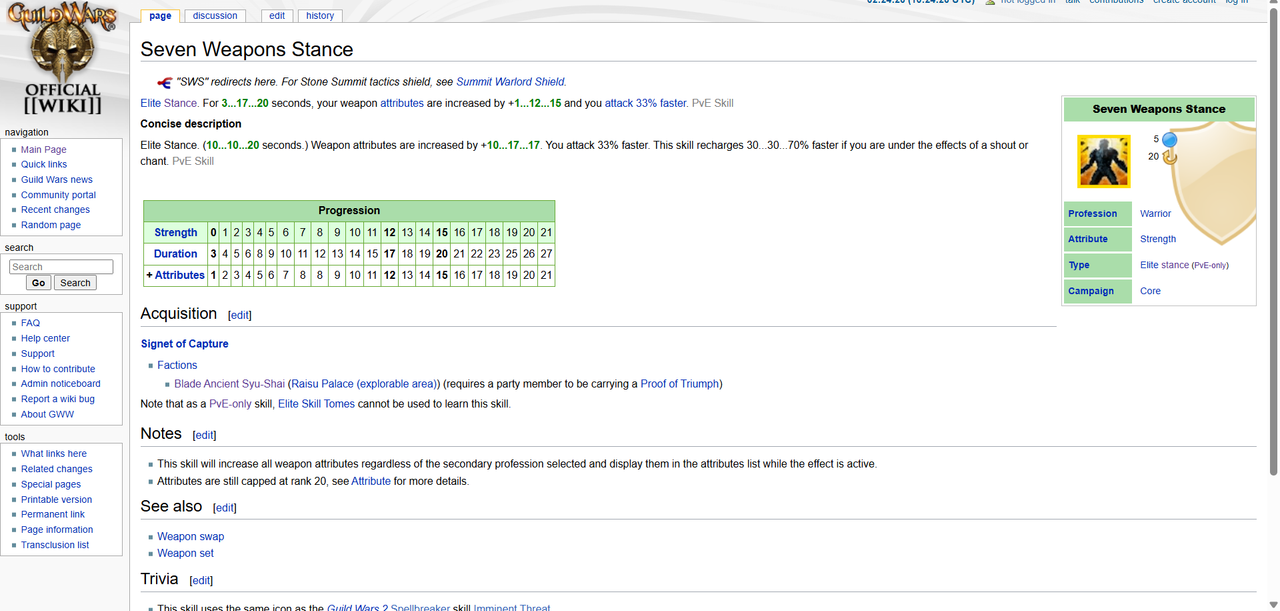Click the Search button

click(x=75, y=283)
